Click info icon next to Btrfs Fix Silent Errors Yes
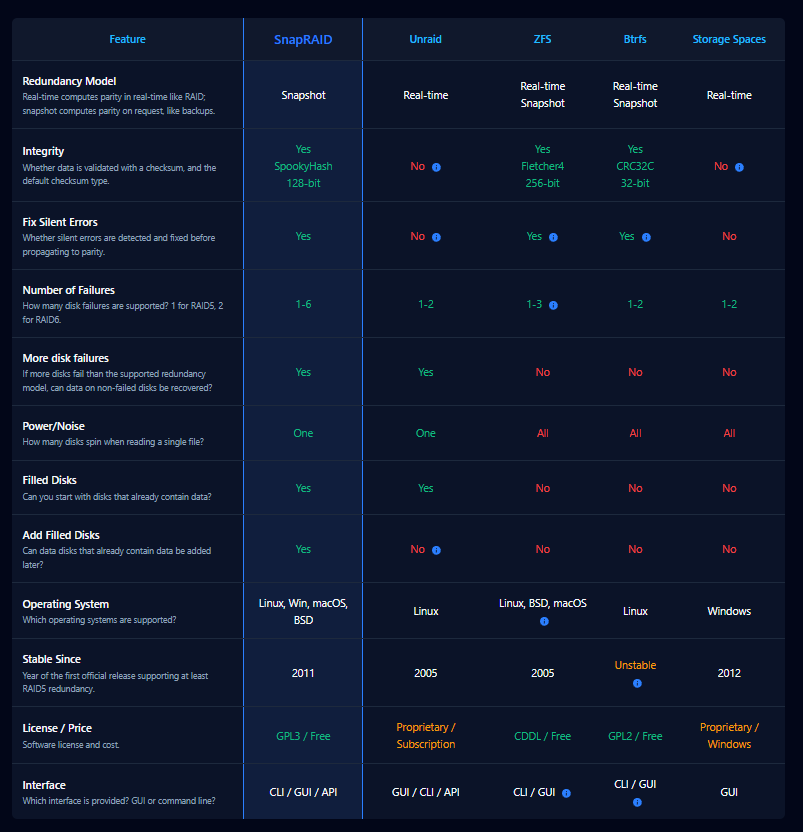803x832 pixels. [646, 237]
